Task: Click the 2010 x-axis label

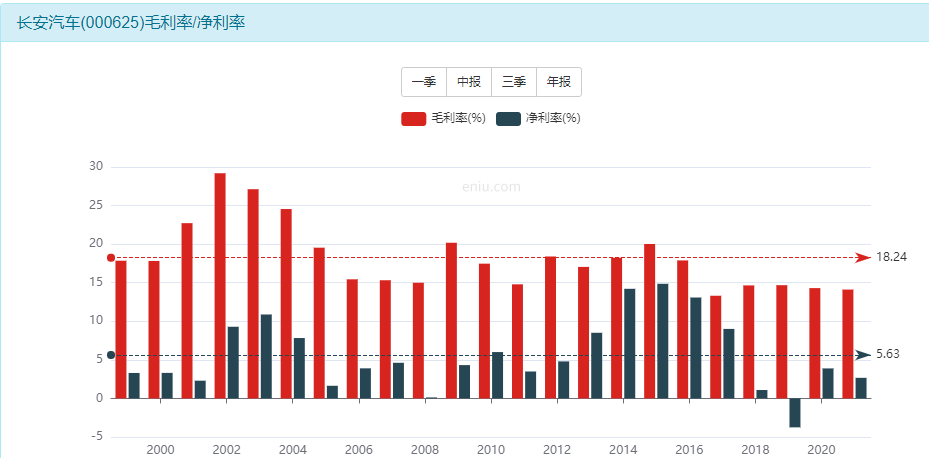Action: [491, 450]
